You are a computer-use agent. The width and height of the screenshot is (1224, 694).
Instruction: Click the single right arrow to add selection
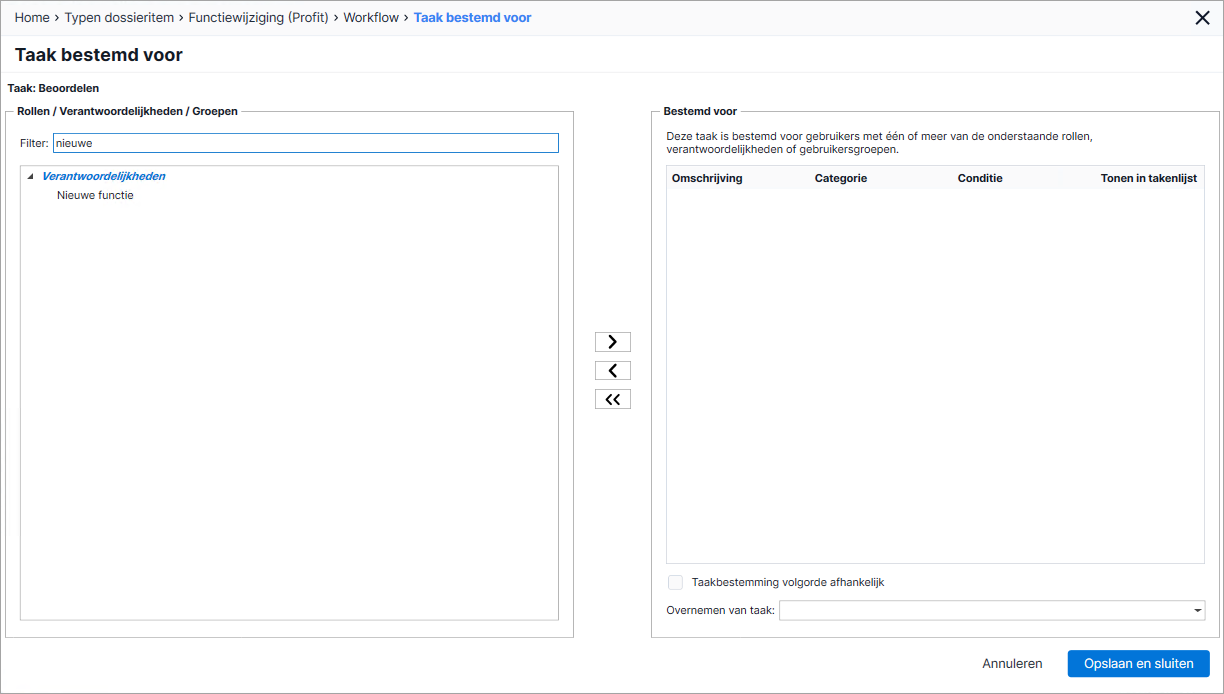click(x=613, y=342)
